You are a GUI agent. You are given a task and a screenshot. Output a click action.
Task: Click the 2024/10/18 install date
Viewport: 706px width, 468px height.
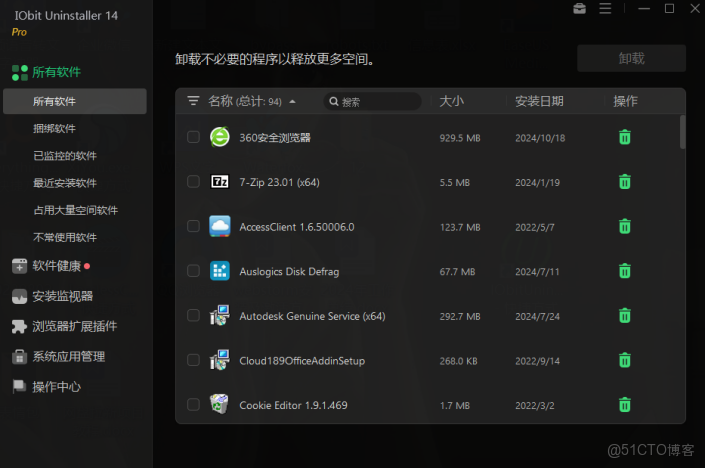click(x=540, y=138)
